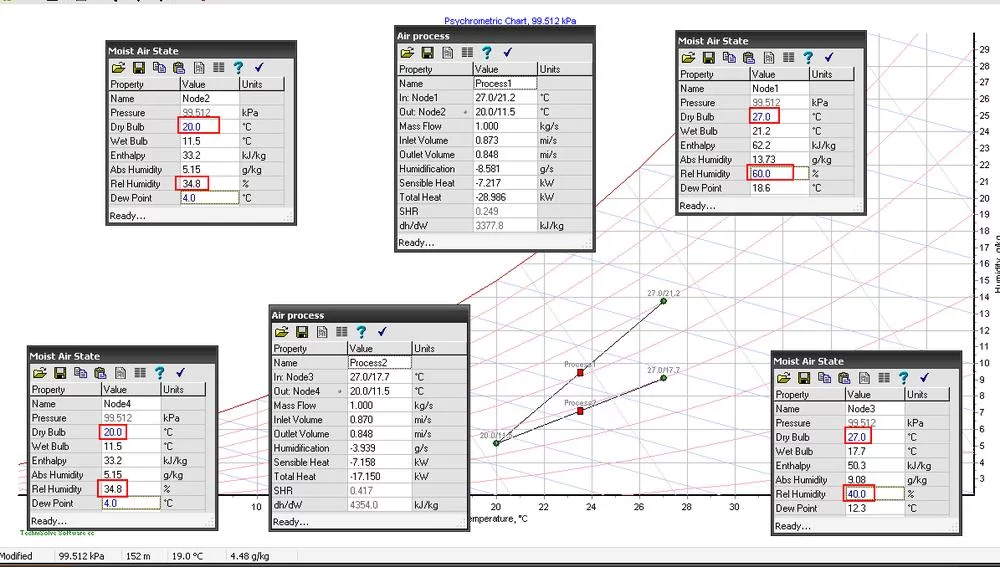The width and height of the screenshot is (1000, 567).
Task: Select red Process2 marker on chart
Action: tap(580, 411)
